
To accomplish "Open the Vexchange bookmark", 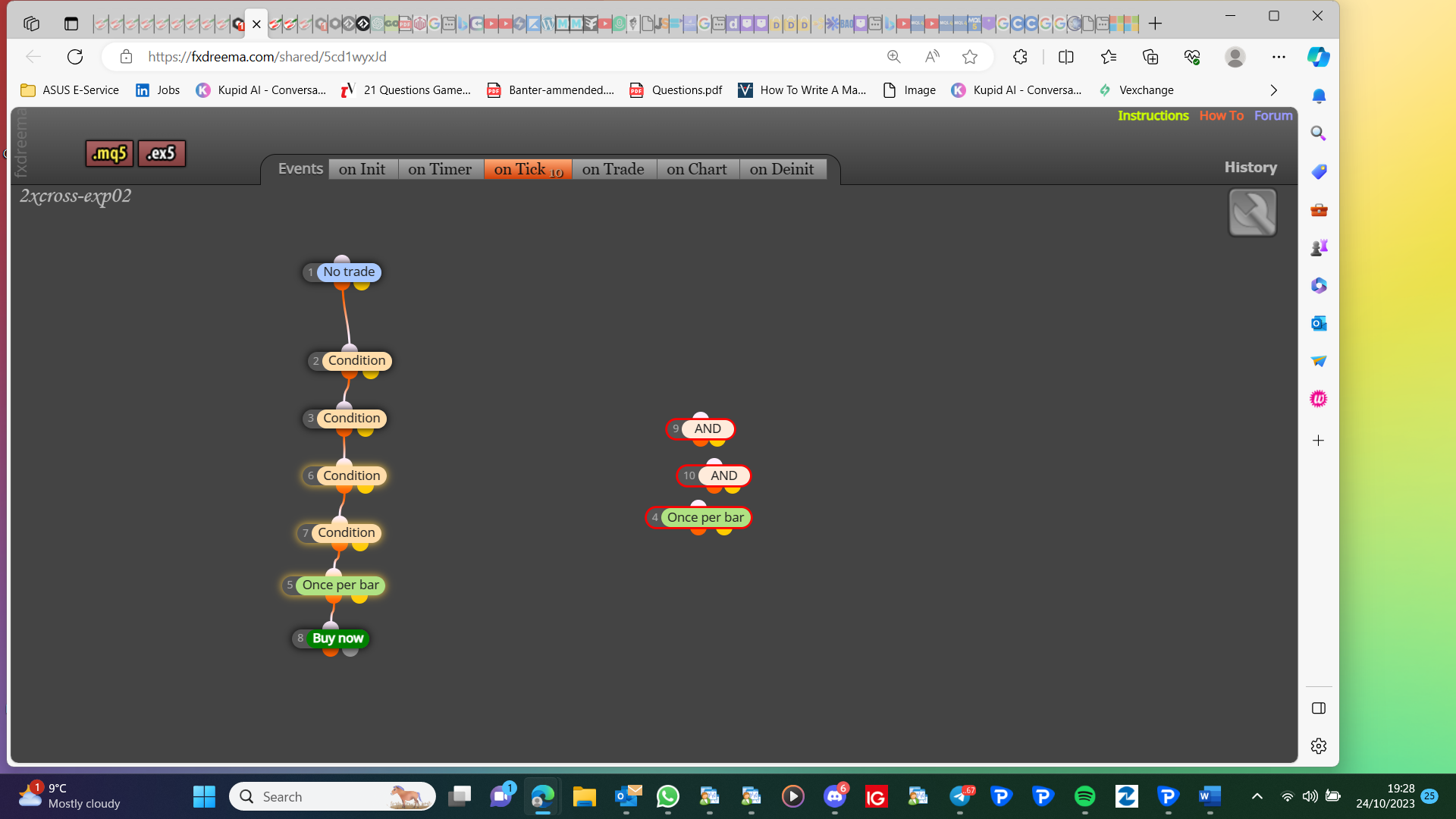I will point(1136,90).
